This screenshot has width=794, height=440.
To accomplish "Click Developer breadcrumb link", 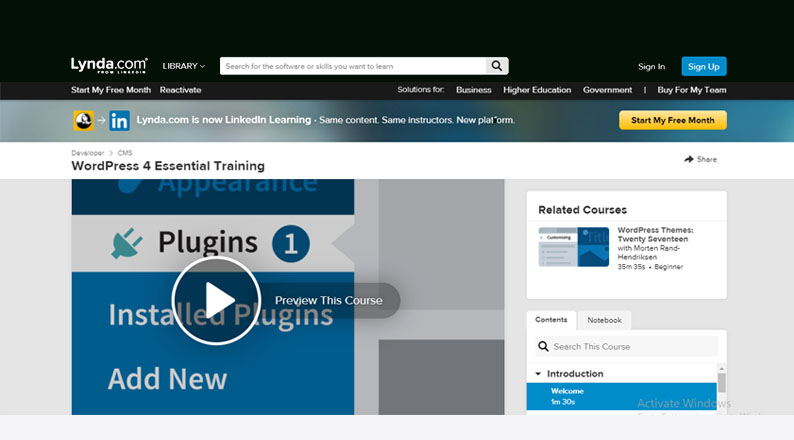I will pyautogui.click(x=88, y=152).
